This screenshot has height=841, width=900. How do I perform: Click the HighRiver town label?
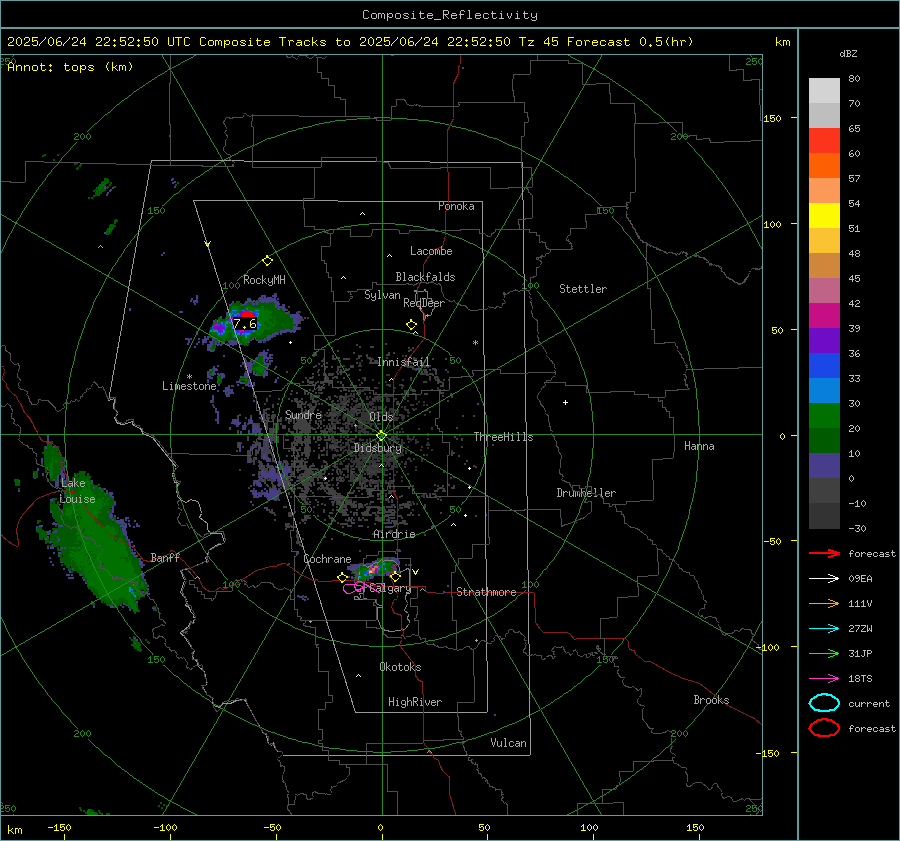(415, 702)
